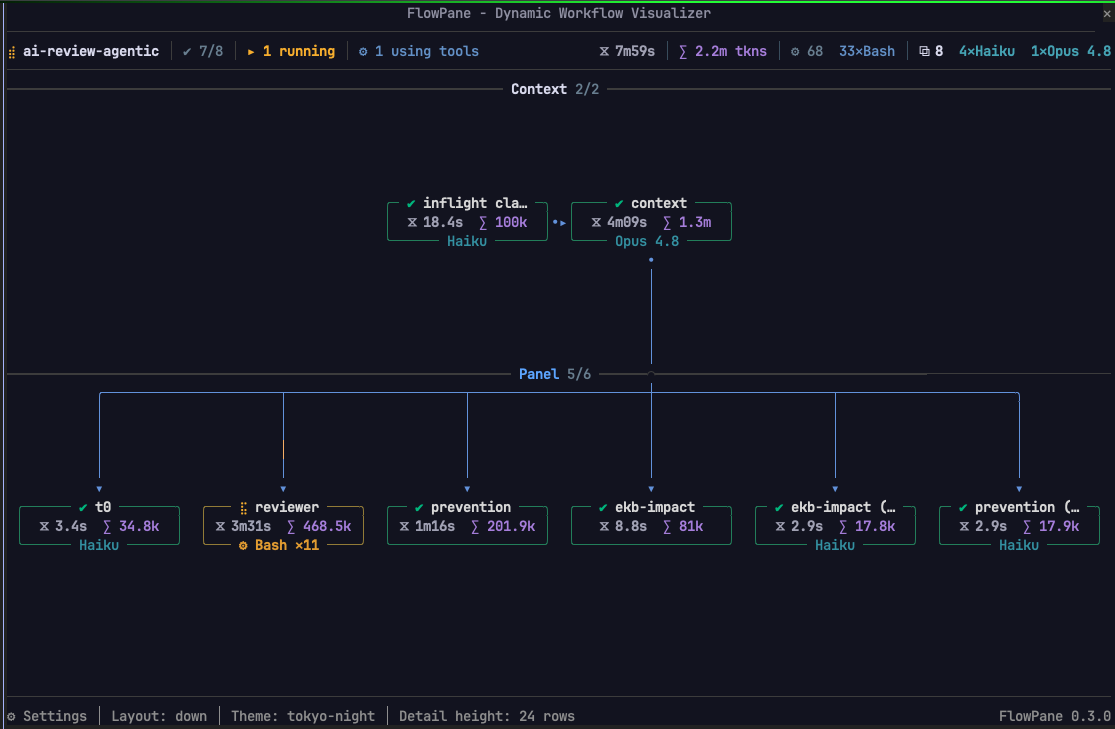The height and width of the screenshot is (729, 1115).
Task: Change the Theme: tokyo-night option
Action: pos(303,716)
